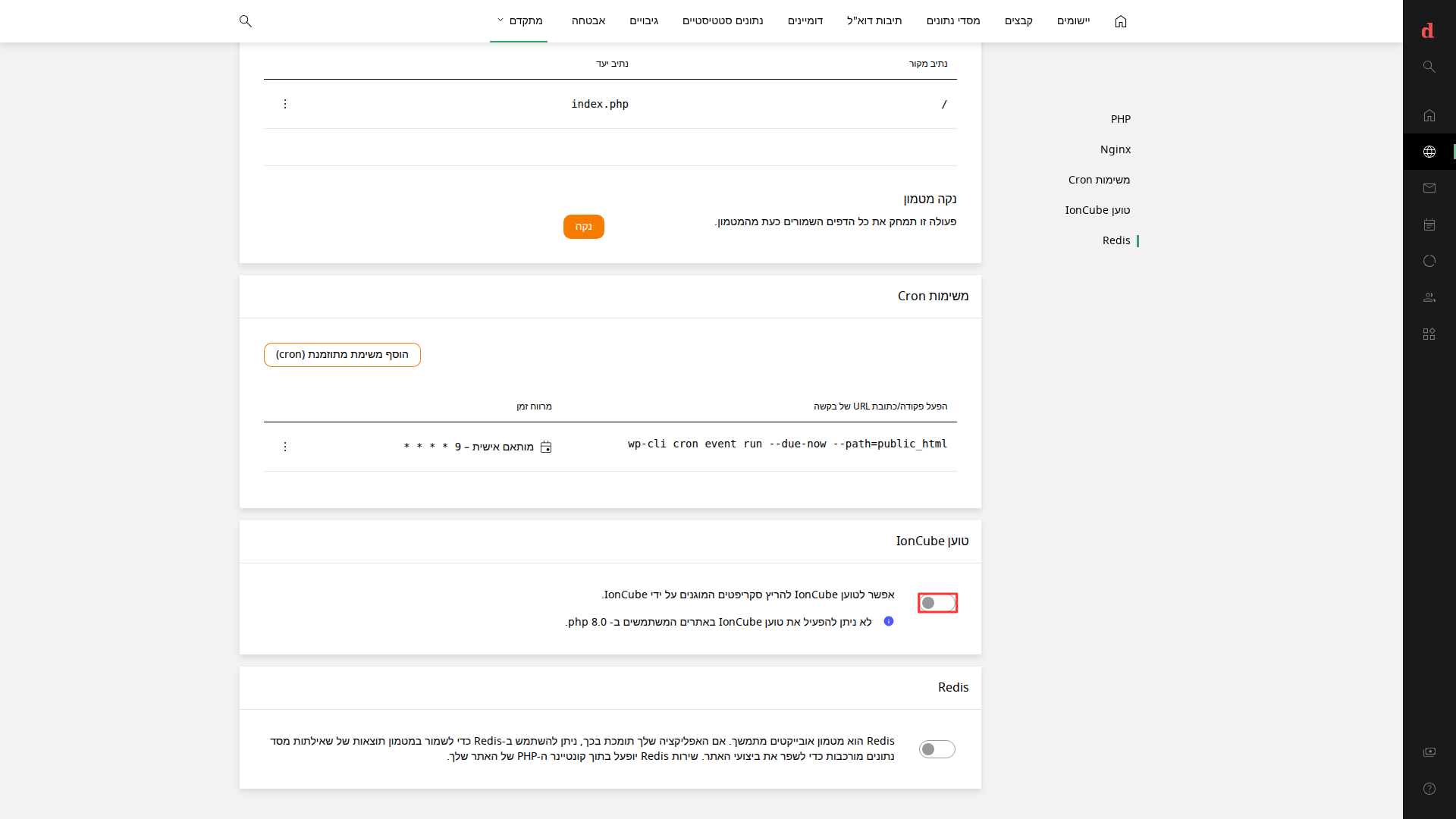Expand the מתקדם dropdown menu
This screenshot has height=819, width=1456.
click(x=519, y=21)
